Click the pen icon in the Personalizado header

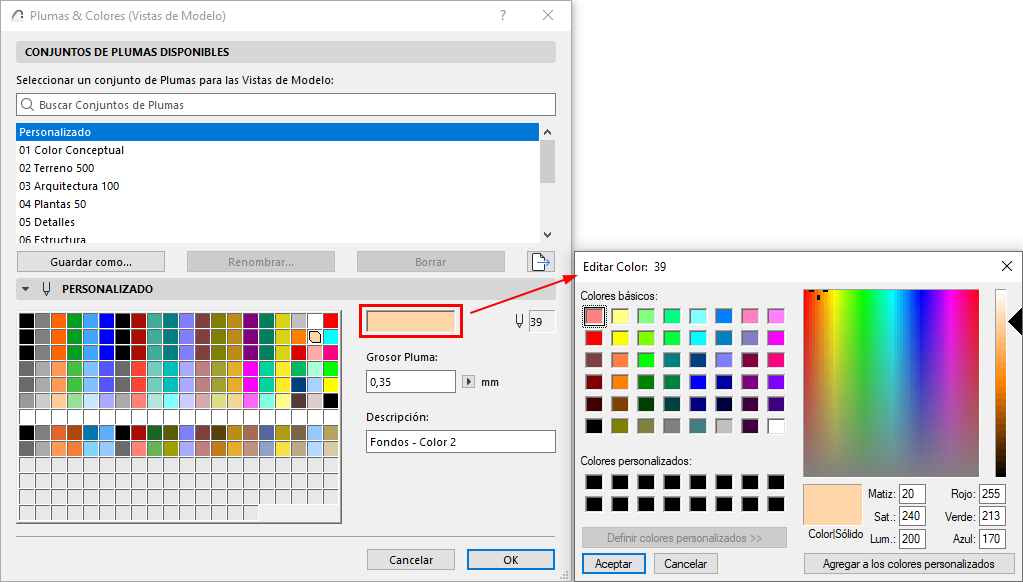pos(44,288)
